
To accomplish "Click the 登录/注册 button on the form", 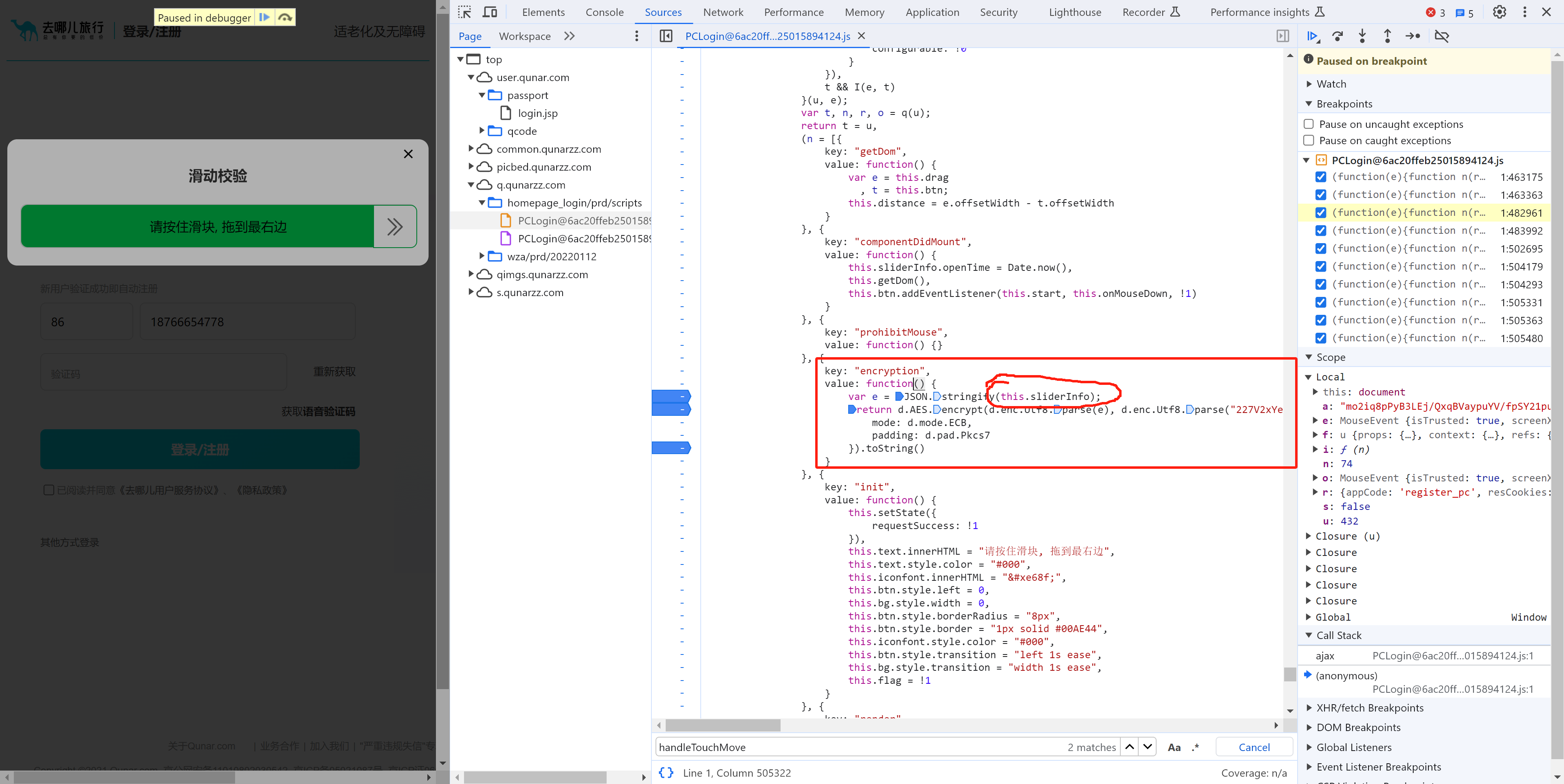I will (200, 448).
